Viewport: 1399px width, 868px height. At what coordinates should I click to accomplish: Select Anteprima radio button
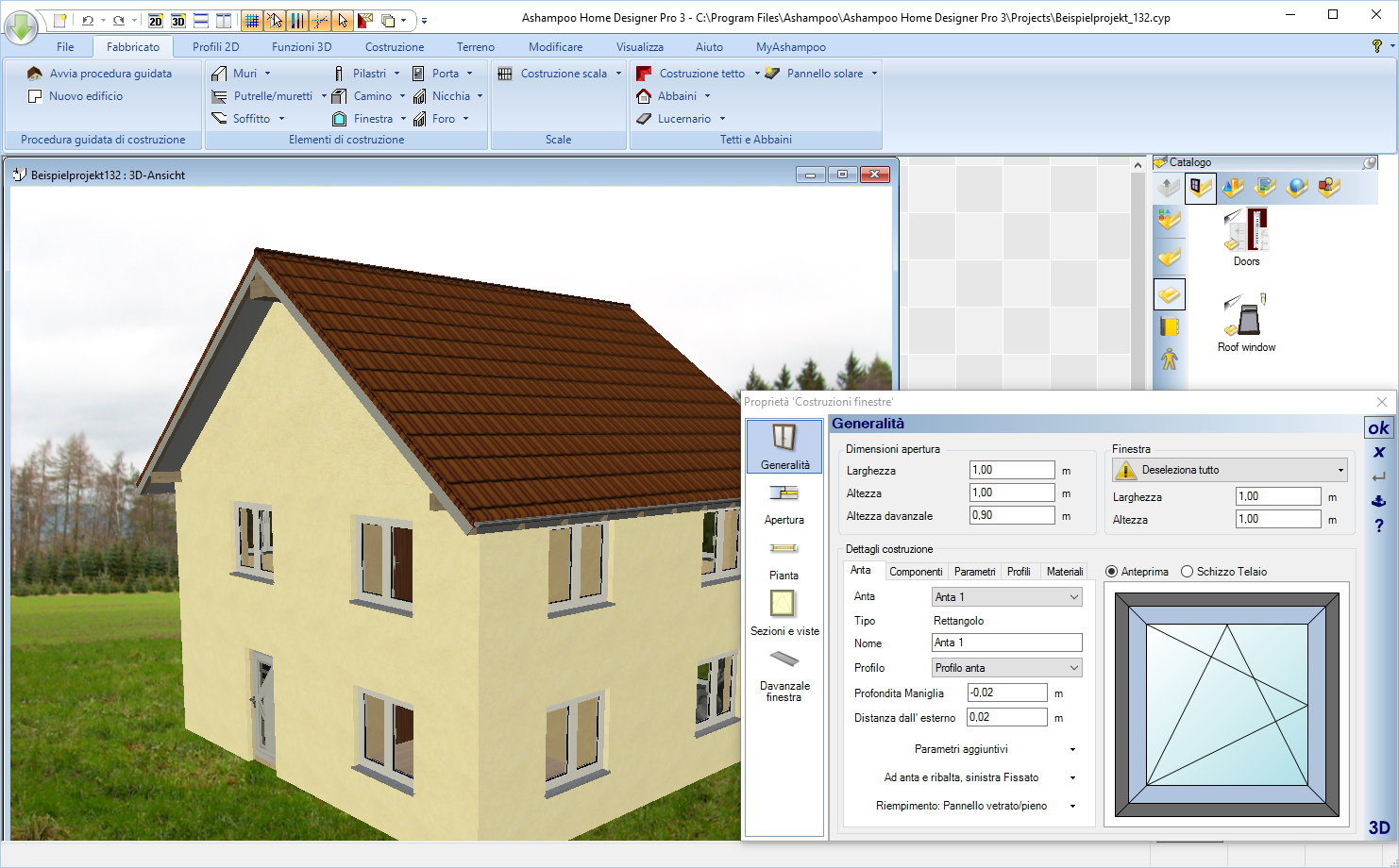coord(1112,572)
